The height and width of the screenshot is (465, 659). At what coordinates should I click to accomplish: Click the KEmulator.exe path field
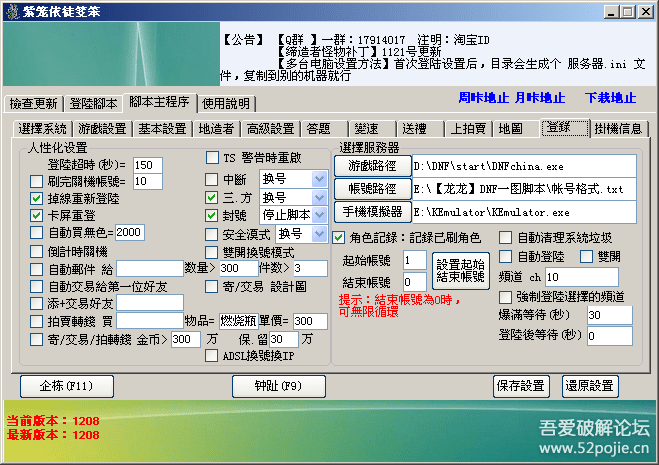tap(524, 212)
